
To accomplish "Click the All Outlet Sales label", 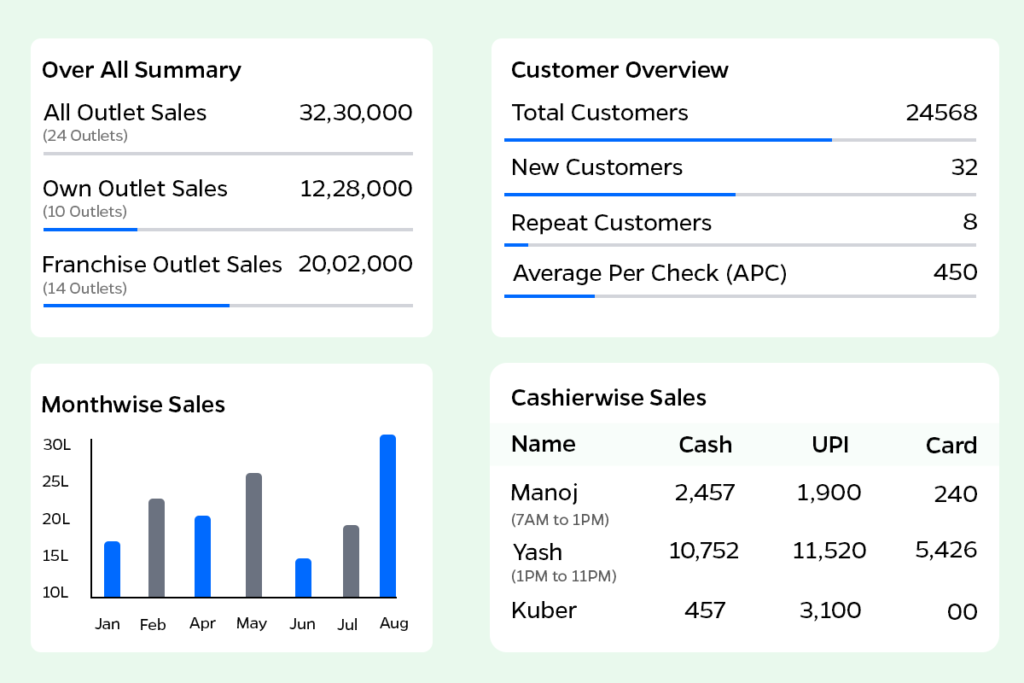I will pos(125,113).
